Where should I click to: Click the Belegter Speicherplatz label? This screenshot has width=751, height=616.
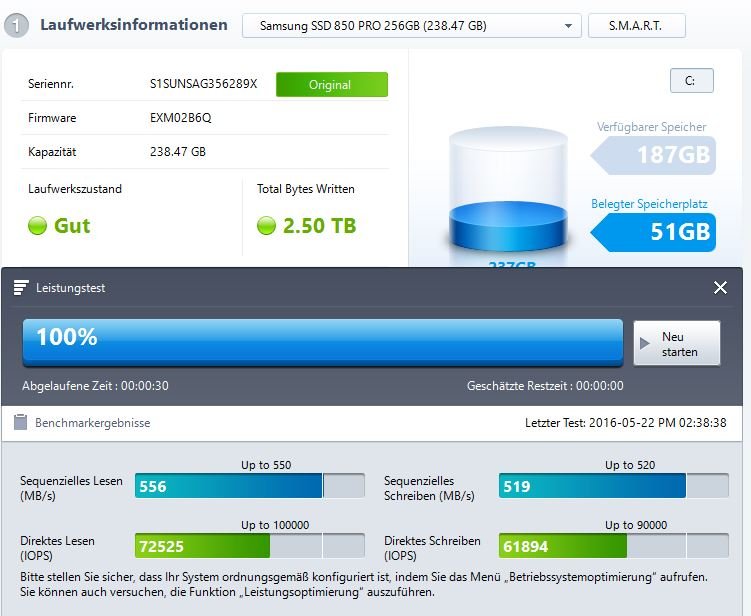click(649, 204)
